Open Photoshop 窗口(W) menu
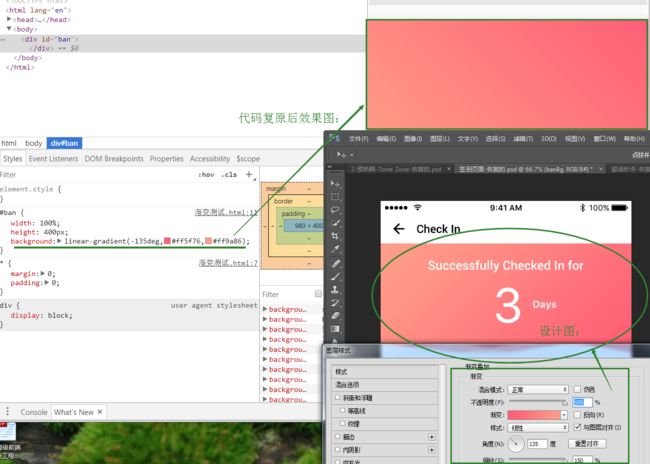Image resolution: width=650 pixels, height=464 pixels. [x=605, y=138]
